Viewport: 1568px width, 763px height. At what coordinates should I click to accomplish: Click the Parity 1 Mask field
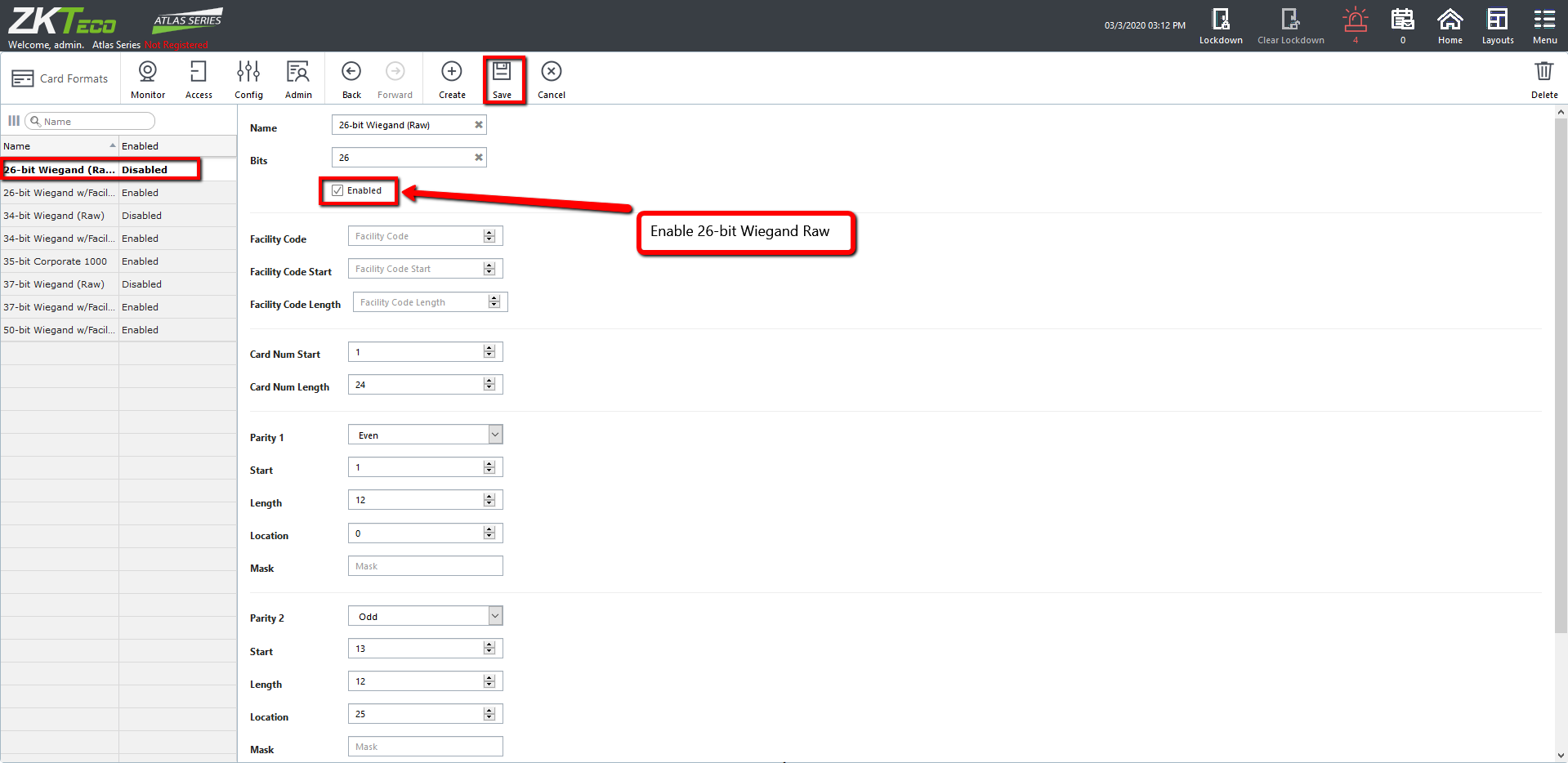(x=425, y=566)
